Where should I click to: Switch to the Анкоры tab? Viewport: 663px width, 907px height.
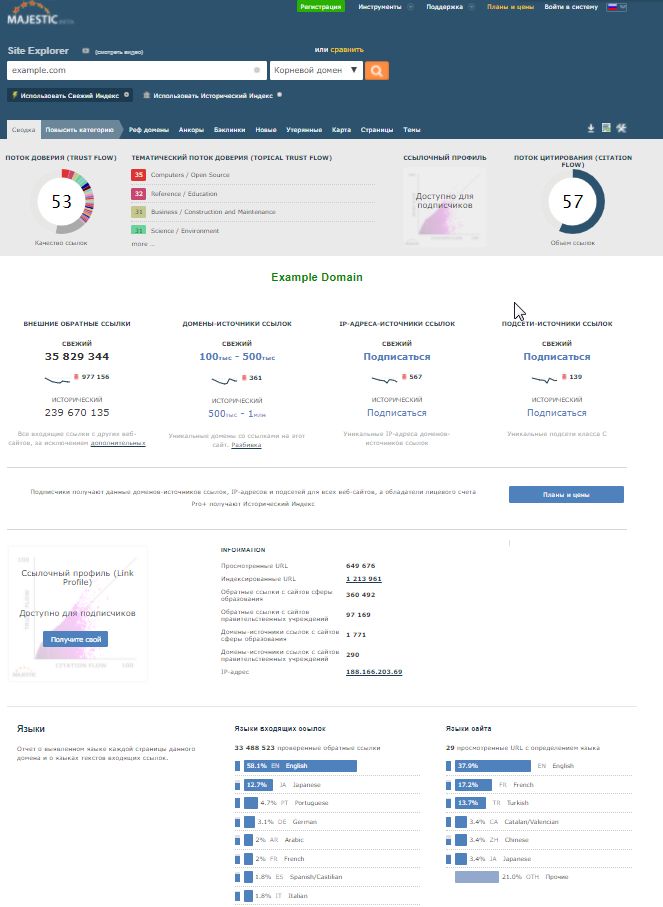click(x=191, y=130)
